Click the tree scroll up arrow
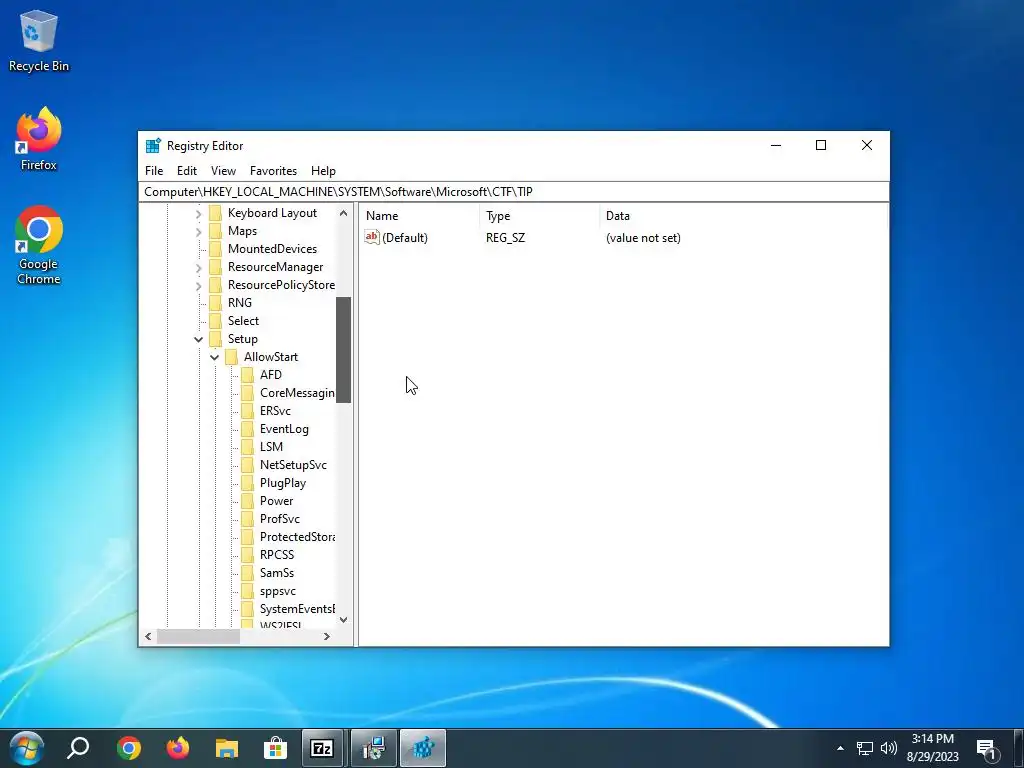 click(x=344, y=213)
